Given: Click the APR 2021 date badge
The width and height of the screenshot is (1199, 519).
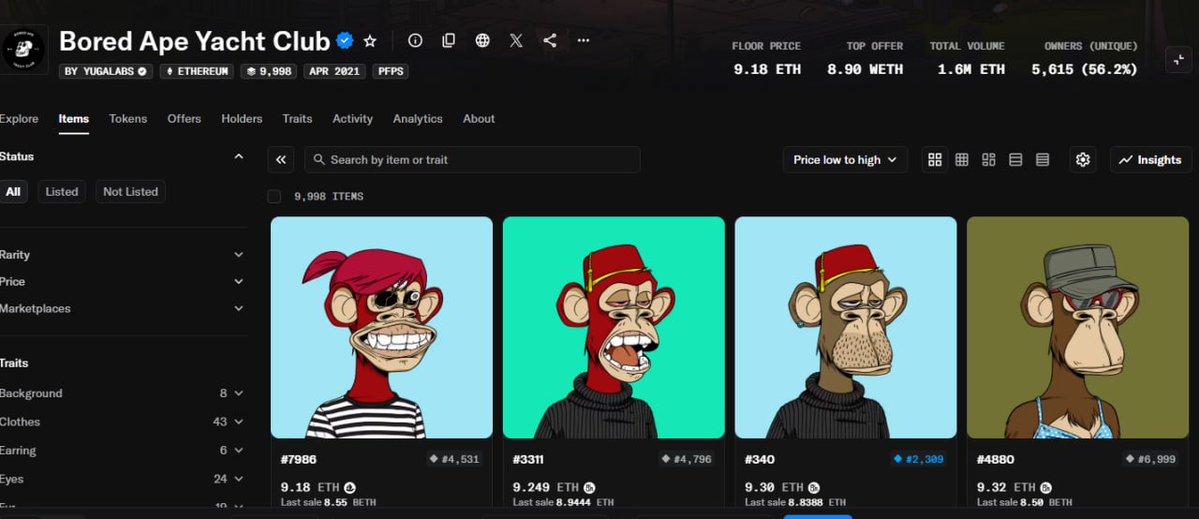Looking at the screenshot, I should 335,71.
